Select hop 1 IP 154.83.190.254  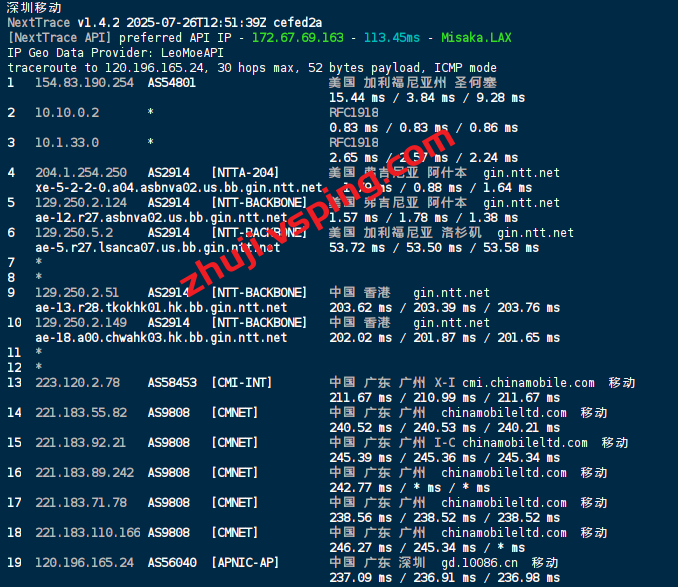click(x=84, y=83)
